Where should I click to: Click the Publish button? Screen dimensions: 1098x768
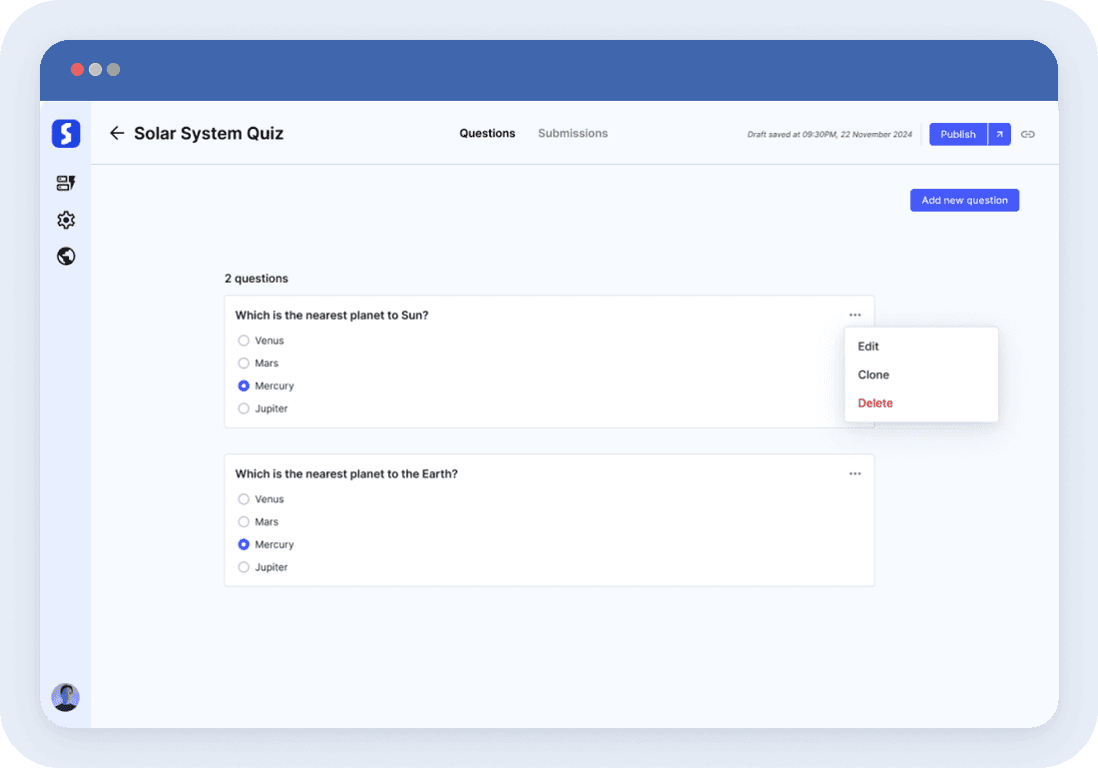pos(957,134)
